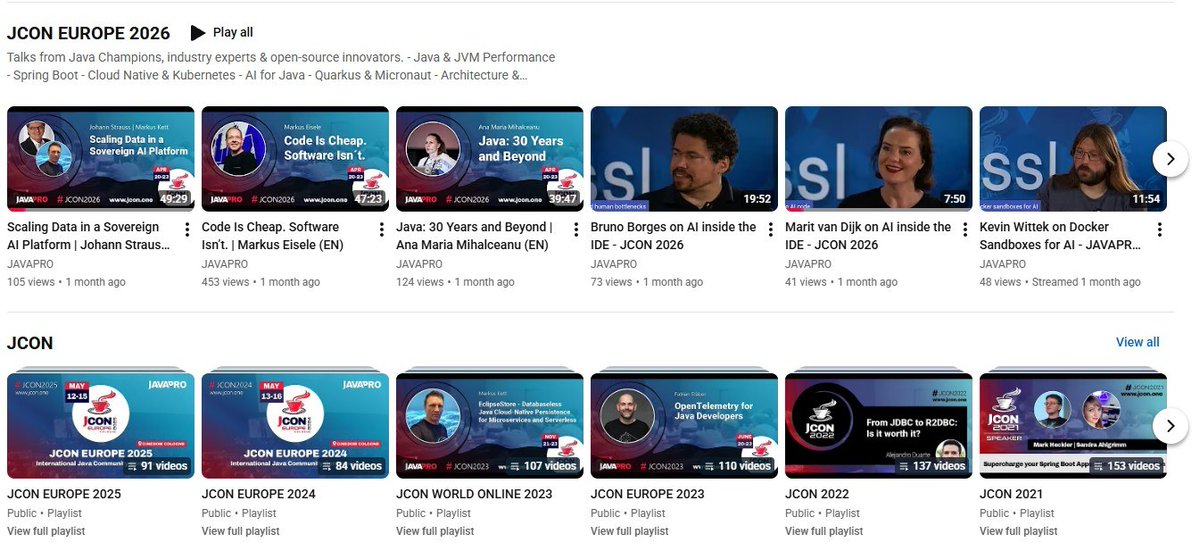This screenshot has height=559, width=1200.
Task: Open more options for Bruno Borges video
Action: pyautogui.click(x=770, y=229)
